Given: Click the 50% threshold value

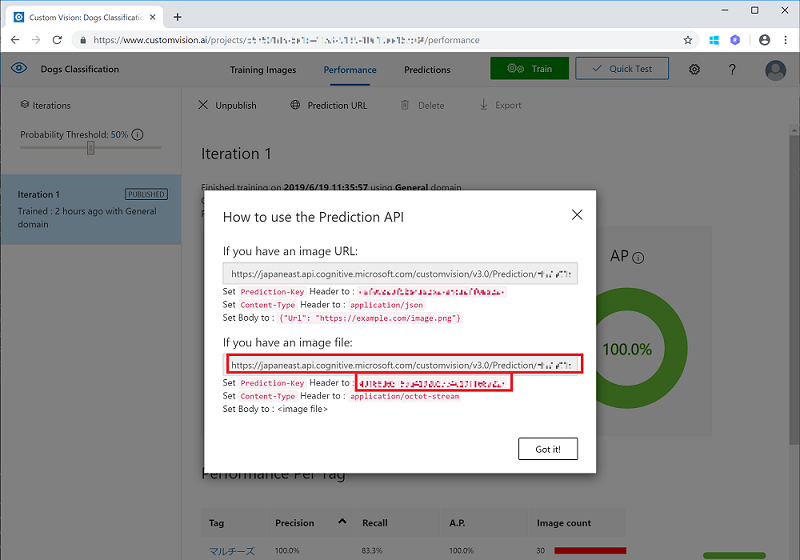Looking at the screenshot, I should pyautogui.click(x=119, y=135).
